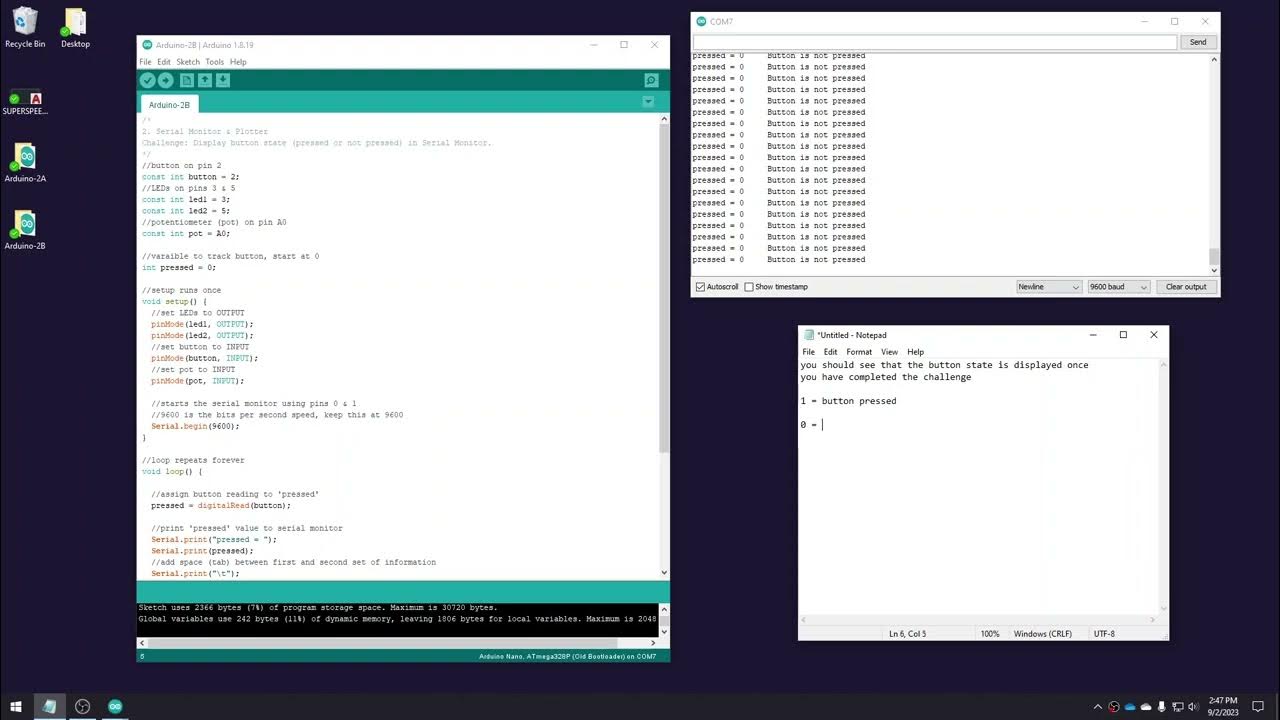
Task: Click the microphone tray icon
Action: point(1161,707)
